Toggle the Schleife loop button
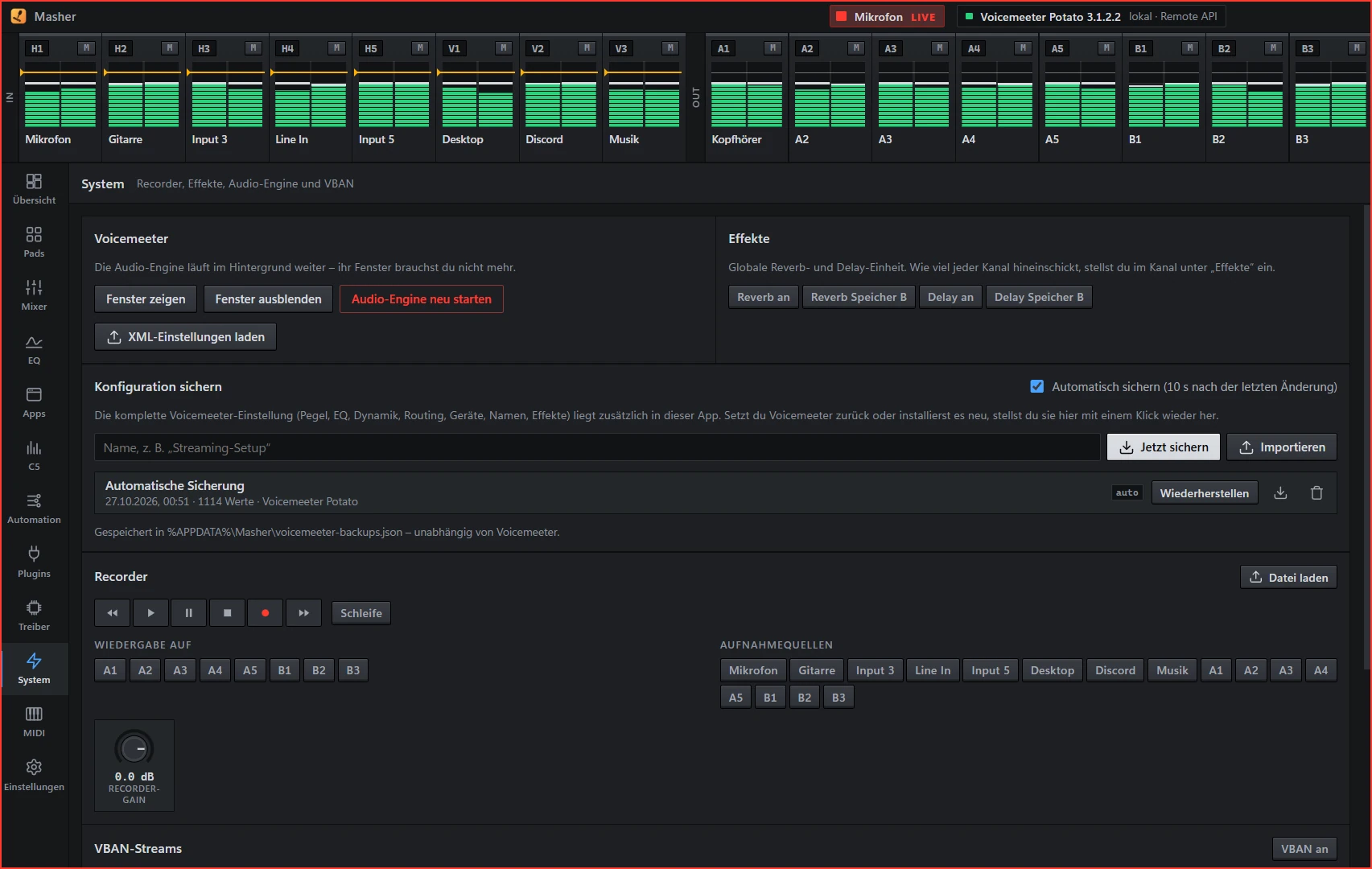The image size is (1372, 869). (361, 613)
